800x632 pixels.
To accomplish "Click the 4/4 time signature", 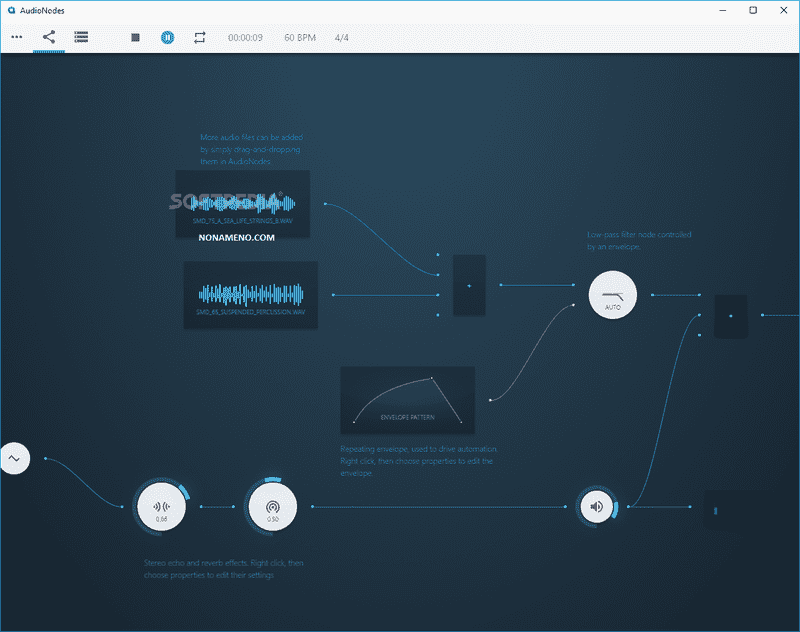I will pyautogui.click(x=341, y=38).
